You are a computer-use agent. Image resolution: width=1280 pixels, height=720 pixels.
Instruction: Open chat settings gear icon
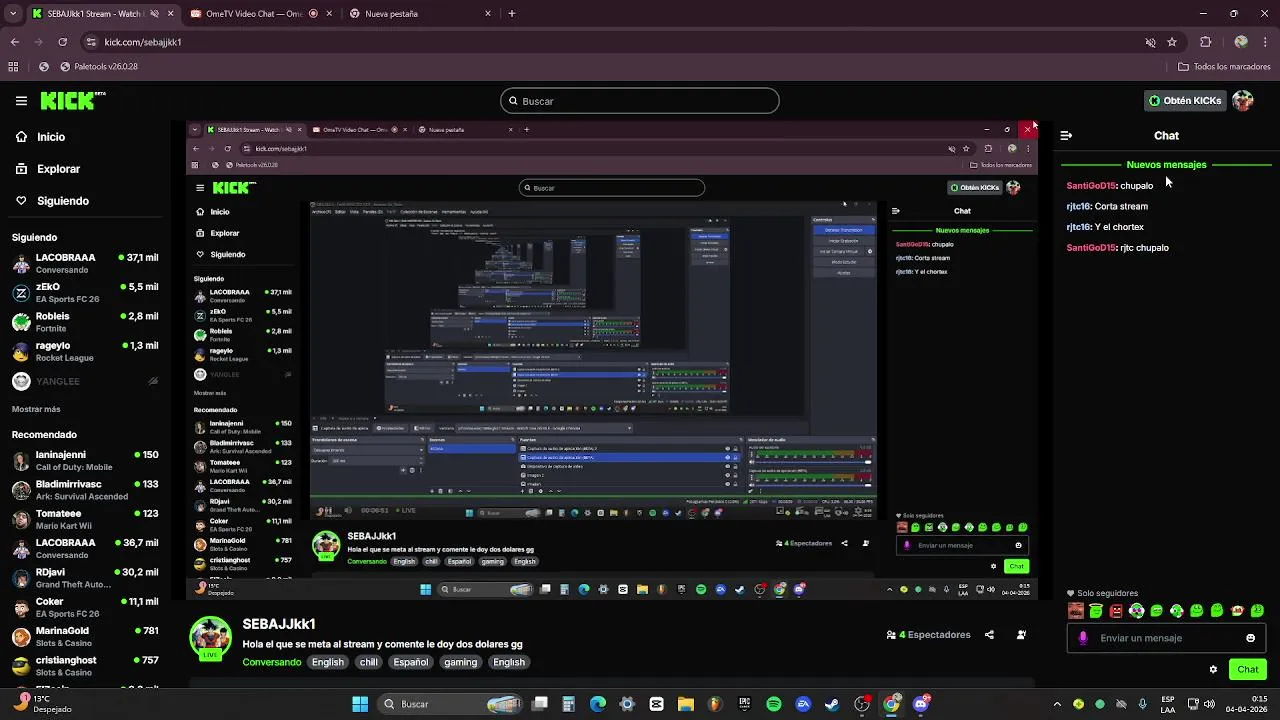pos(1213,669)
